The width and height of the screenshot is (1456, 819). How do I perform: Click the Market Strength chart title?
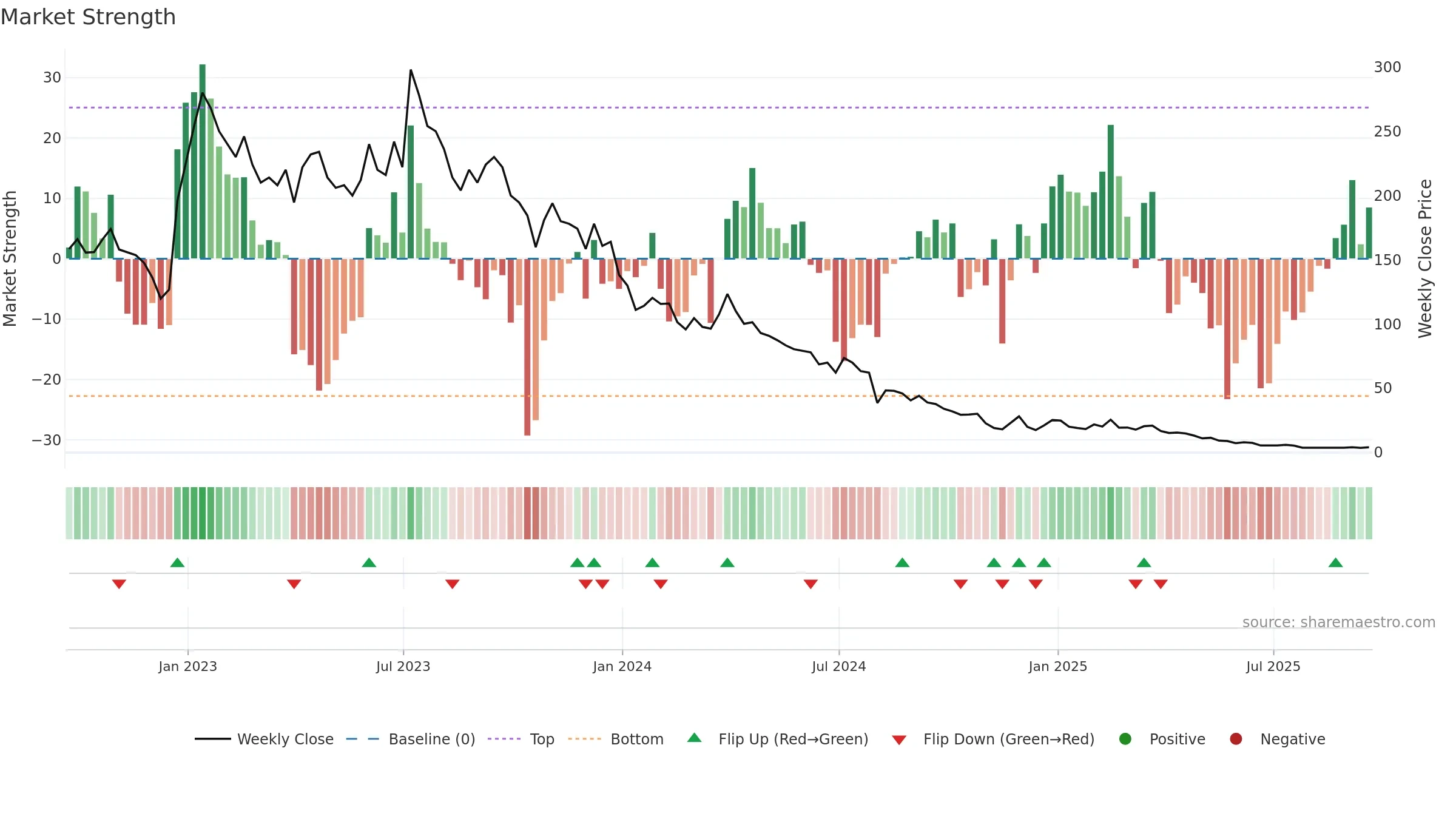tap(88, 17)
